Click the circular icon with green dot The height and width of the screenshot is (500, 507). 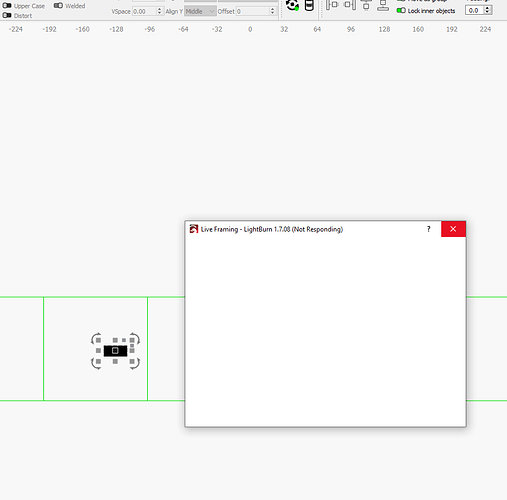click(x=292, y=5)
